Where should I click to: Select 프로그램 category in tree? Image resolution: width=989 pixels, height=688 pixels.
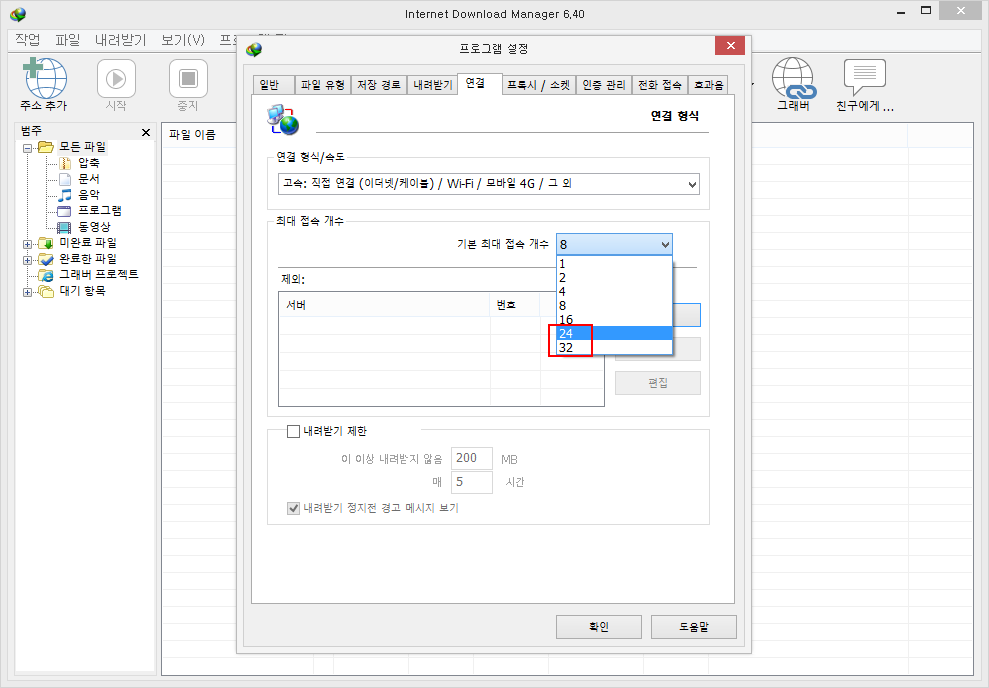click(100, 211)
